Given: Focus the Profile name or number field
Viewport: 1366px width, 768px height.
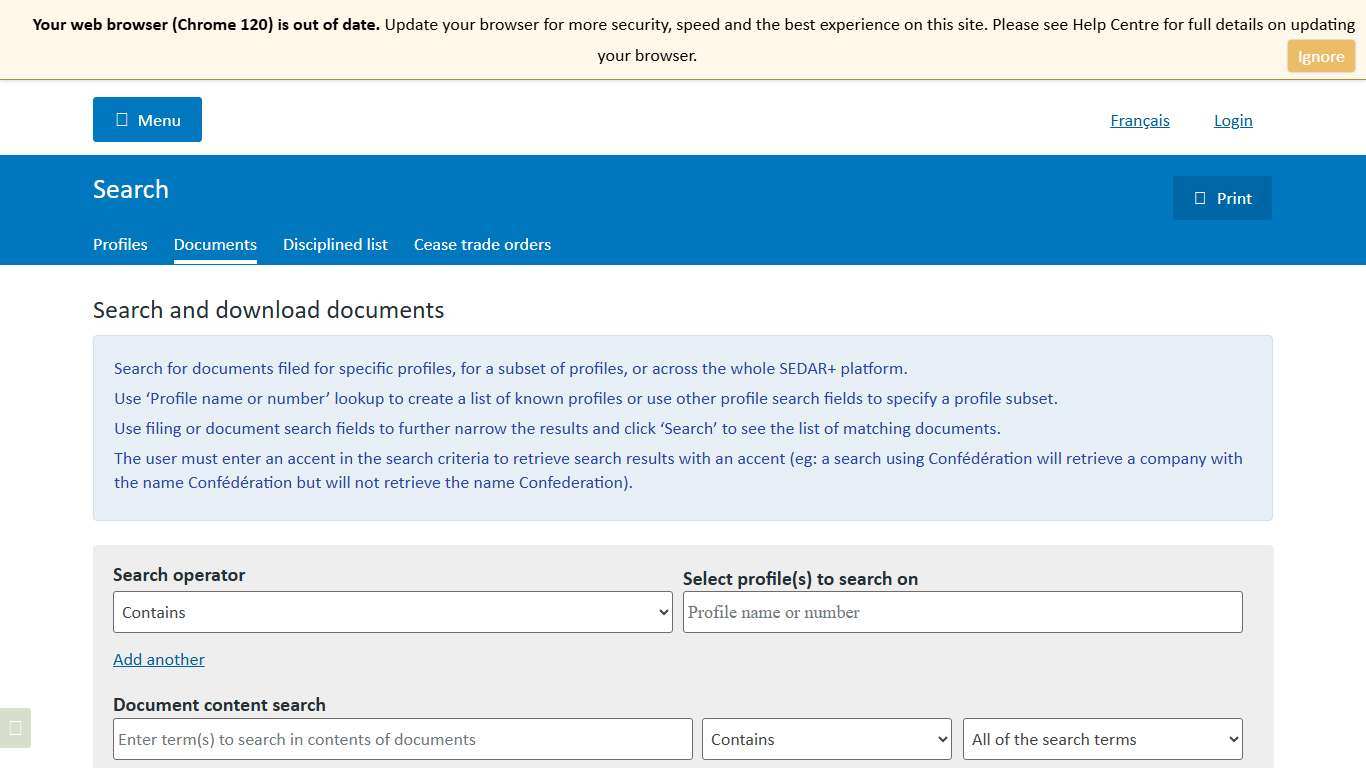Looking at the screenshot, I should click(x=962, y=612).
